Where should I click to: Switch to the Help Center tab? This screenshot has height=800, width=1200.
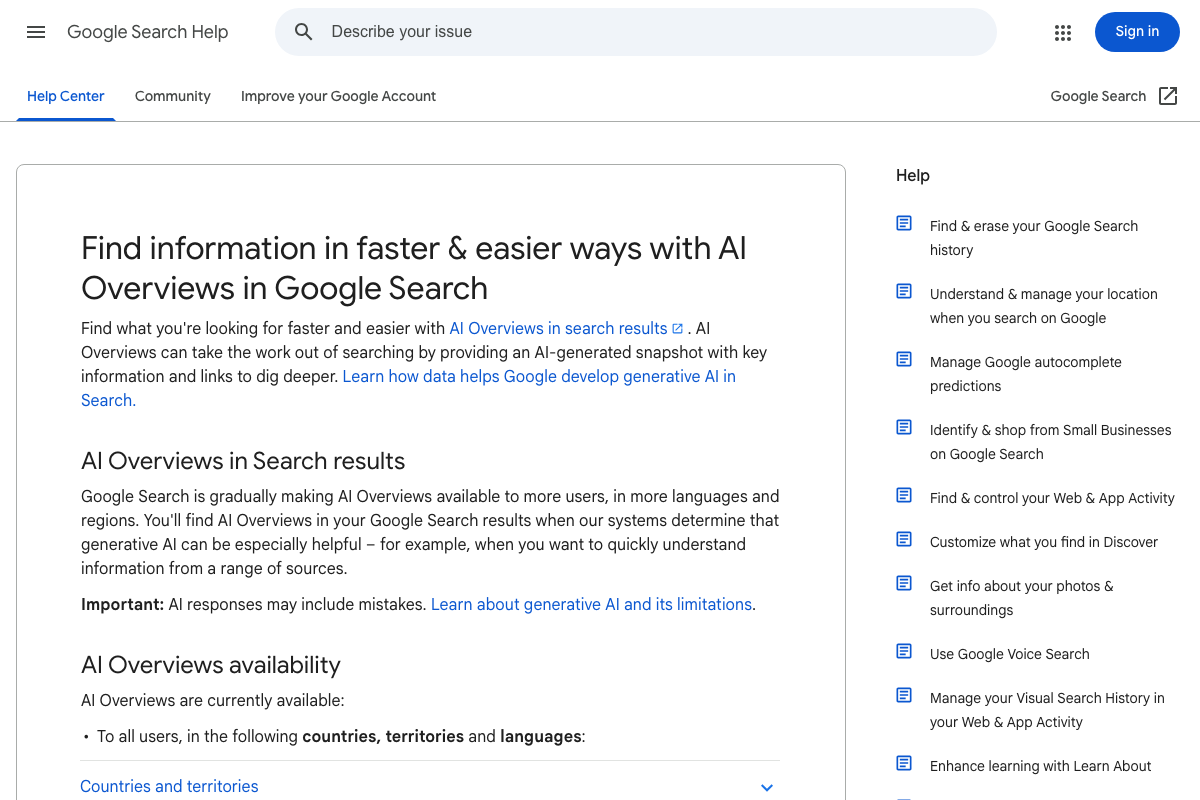point(66,96)
